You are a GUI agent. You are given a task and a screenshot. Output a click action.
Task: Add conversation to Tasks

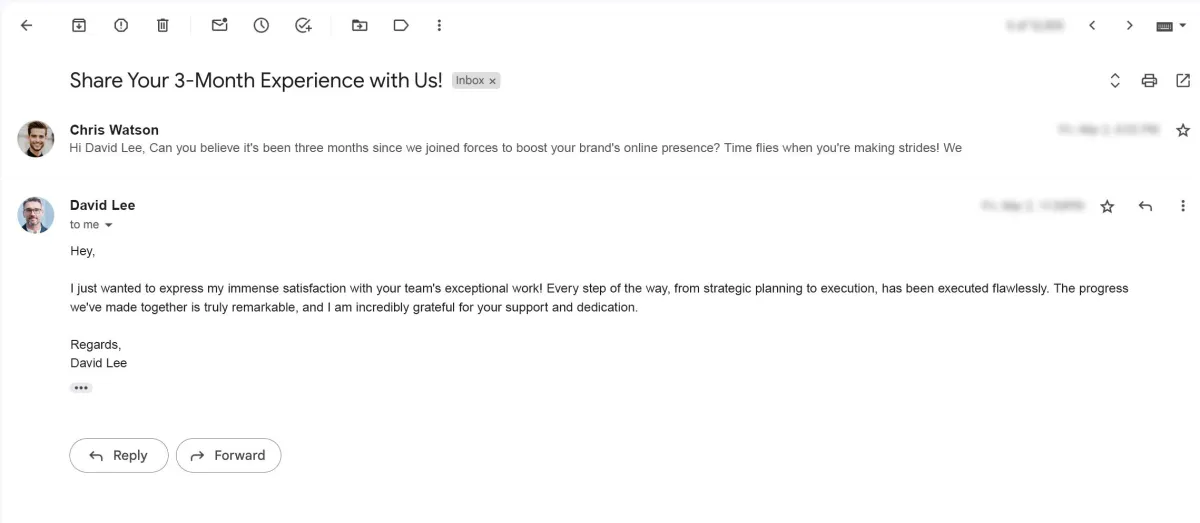[x=304, y=26]
